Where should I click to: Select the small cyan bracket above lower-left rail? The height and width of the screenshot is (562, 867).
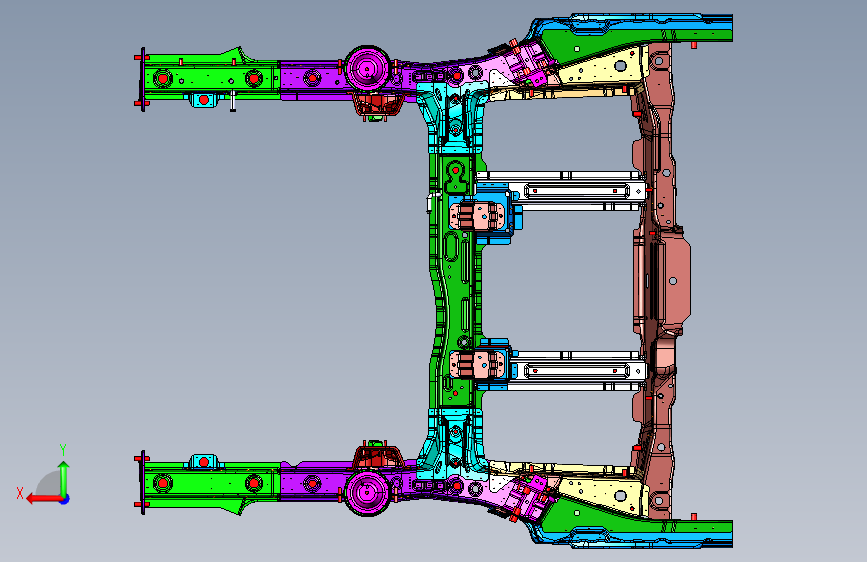pos(203,462)
